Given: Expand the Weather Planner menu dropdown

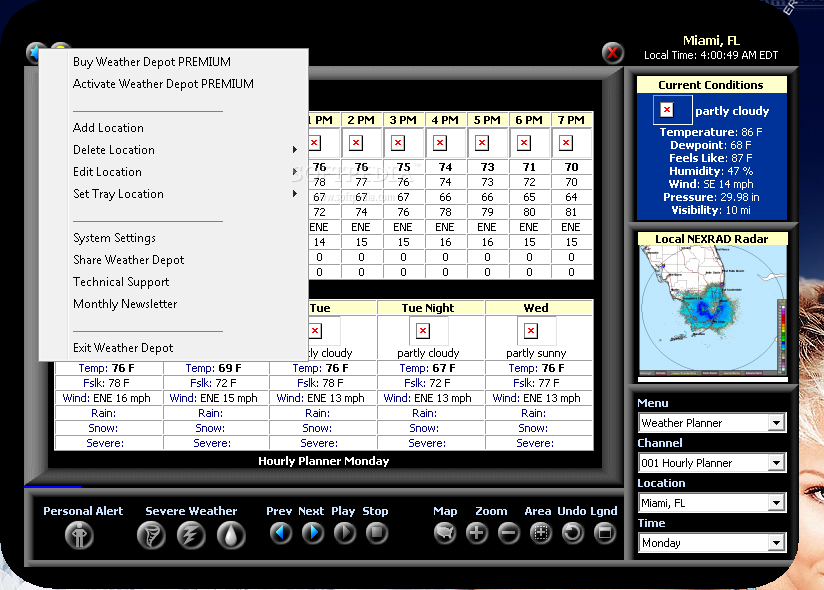Looking at the screenshot, I should click(712, 423).
